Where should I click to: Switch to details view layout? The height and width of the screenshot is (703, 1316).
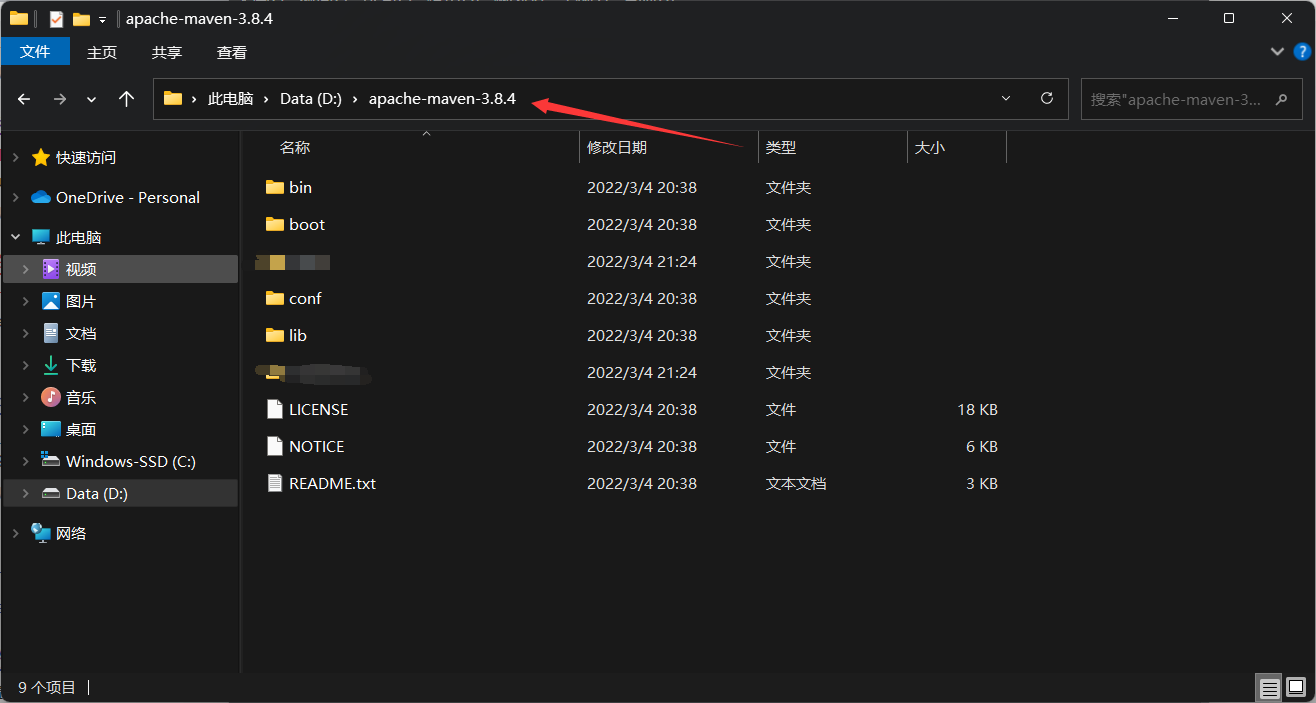pos(1269,688)
